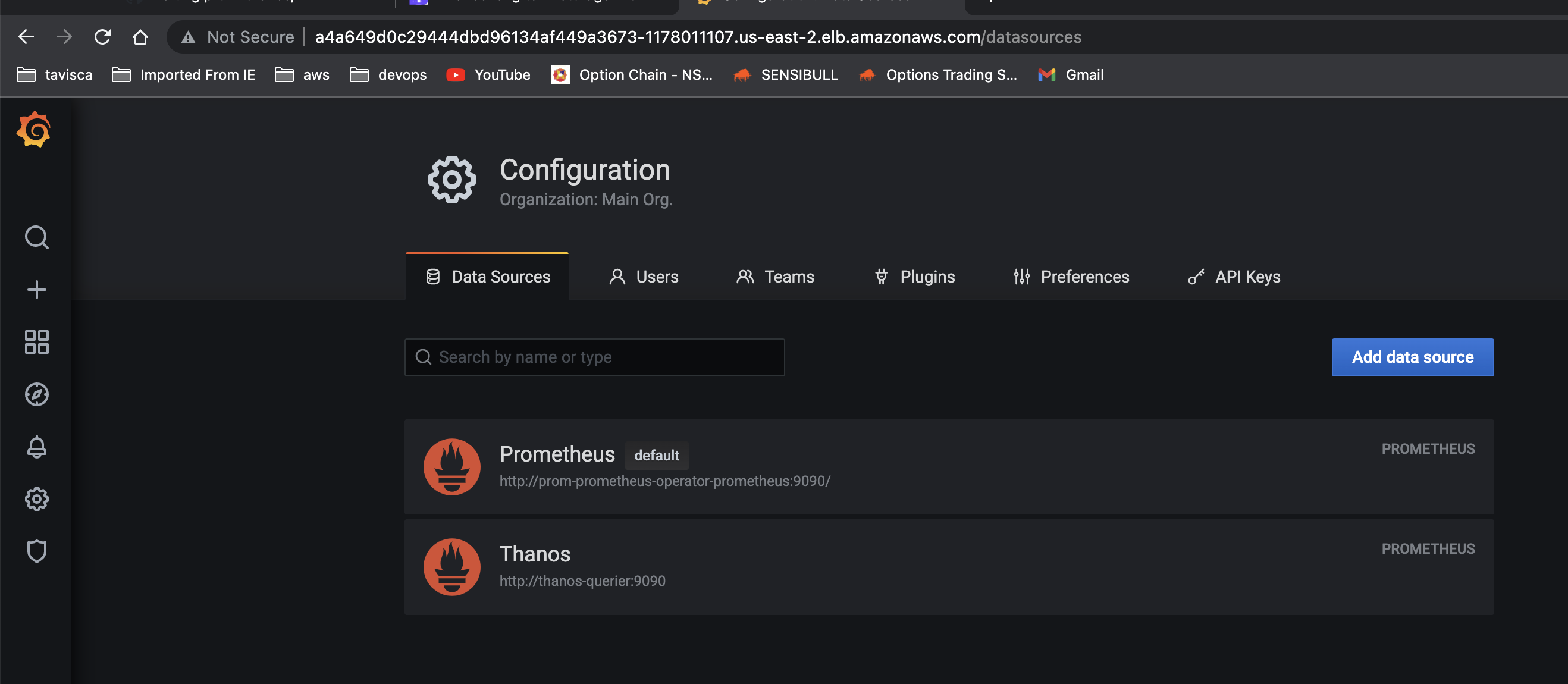Open Explore via the compass icon
Viewport: 1568px width, 684px height.
36,394
